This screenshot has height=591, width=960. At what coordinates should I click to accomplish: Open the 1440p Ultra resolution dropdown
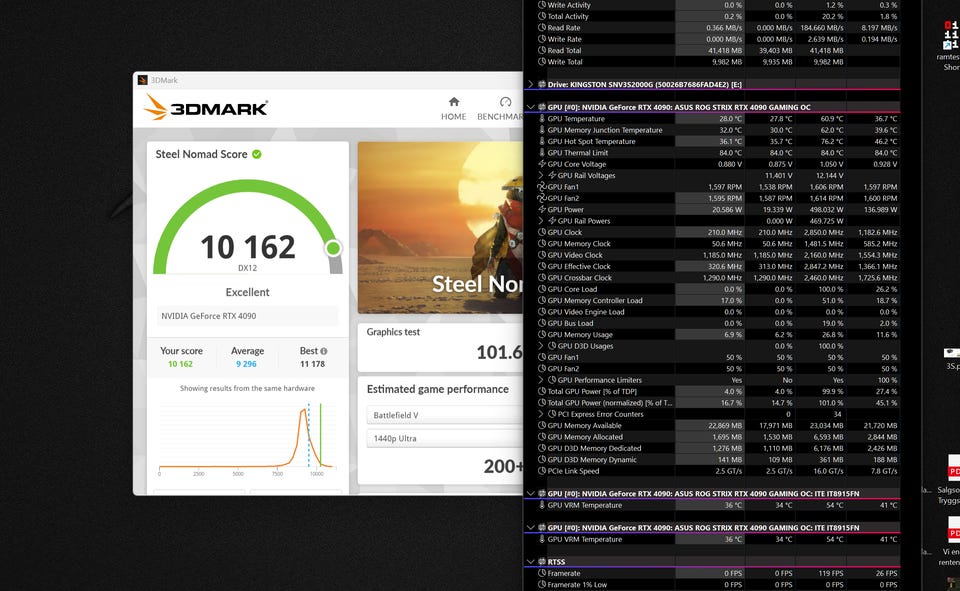[x=445, y=439]
